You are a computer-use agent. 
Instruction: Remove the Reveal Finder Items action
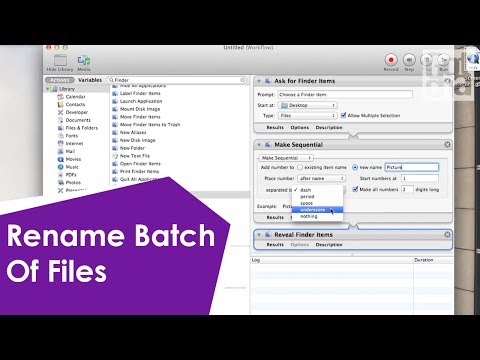pyautogui.click(x=447, y=235)
